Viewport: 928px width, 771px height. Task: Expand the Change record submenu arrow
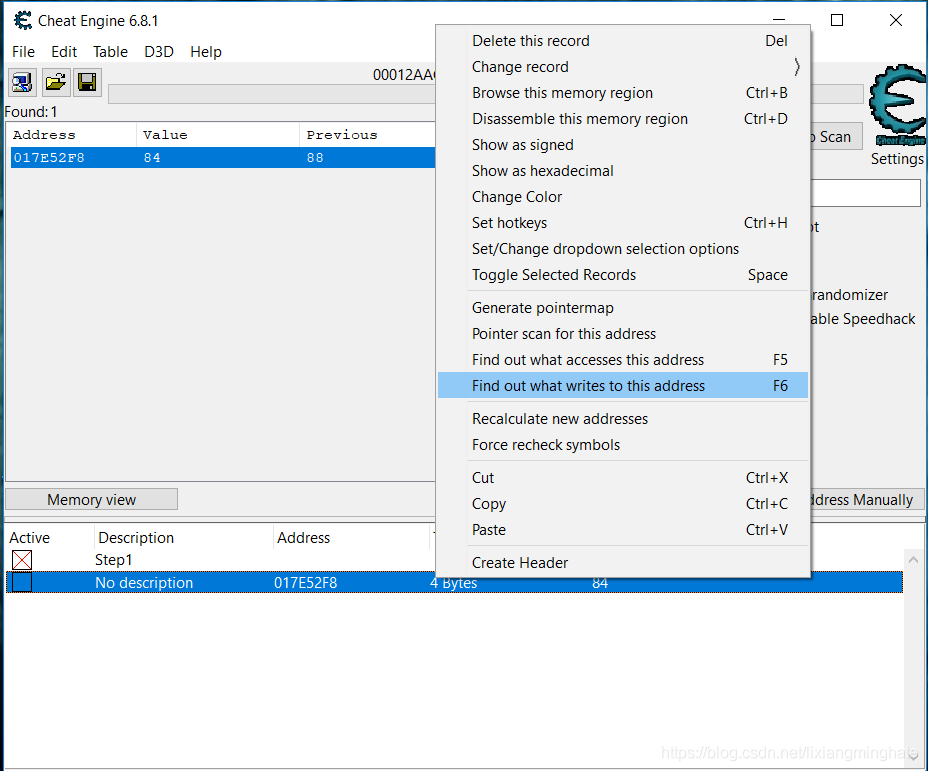(797, 67)
